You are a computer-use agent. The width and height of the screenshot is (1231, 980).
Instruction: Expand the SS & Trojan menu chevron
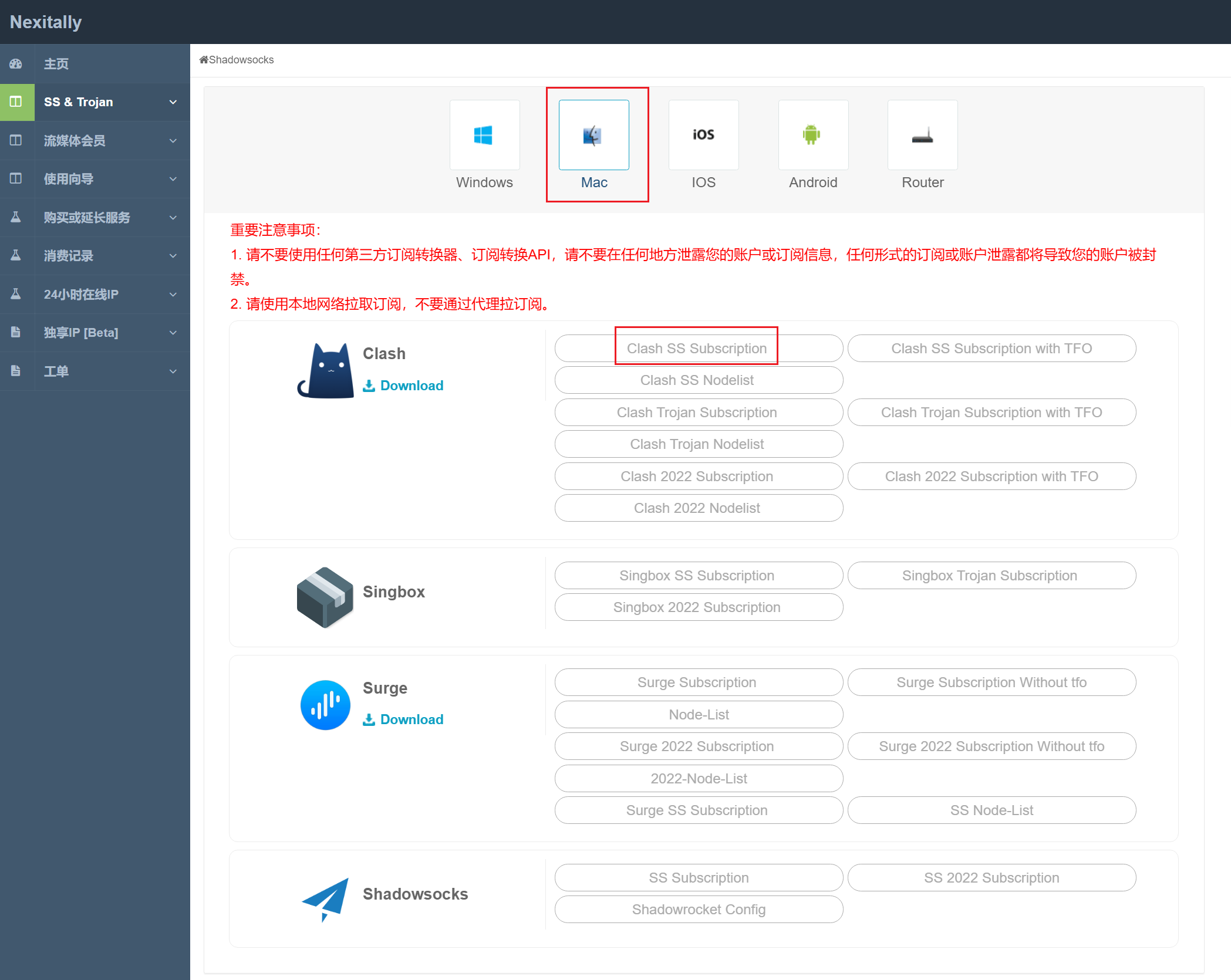tap(173, 102)
